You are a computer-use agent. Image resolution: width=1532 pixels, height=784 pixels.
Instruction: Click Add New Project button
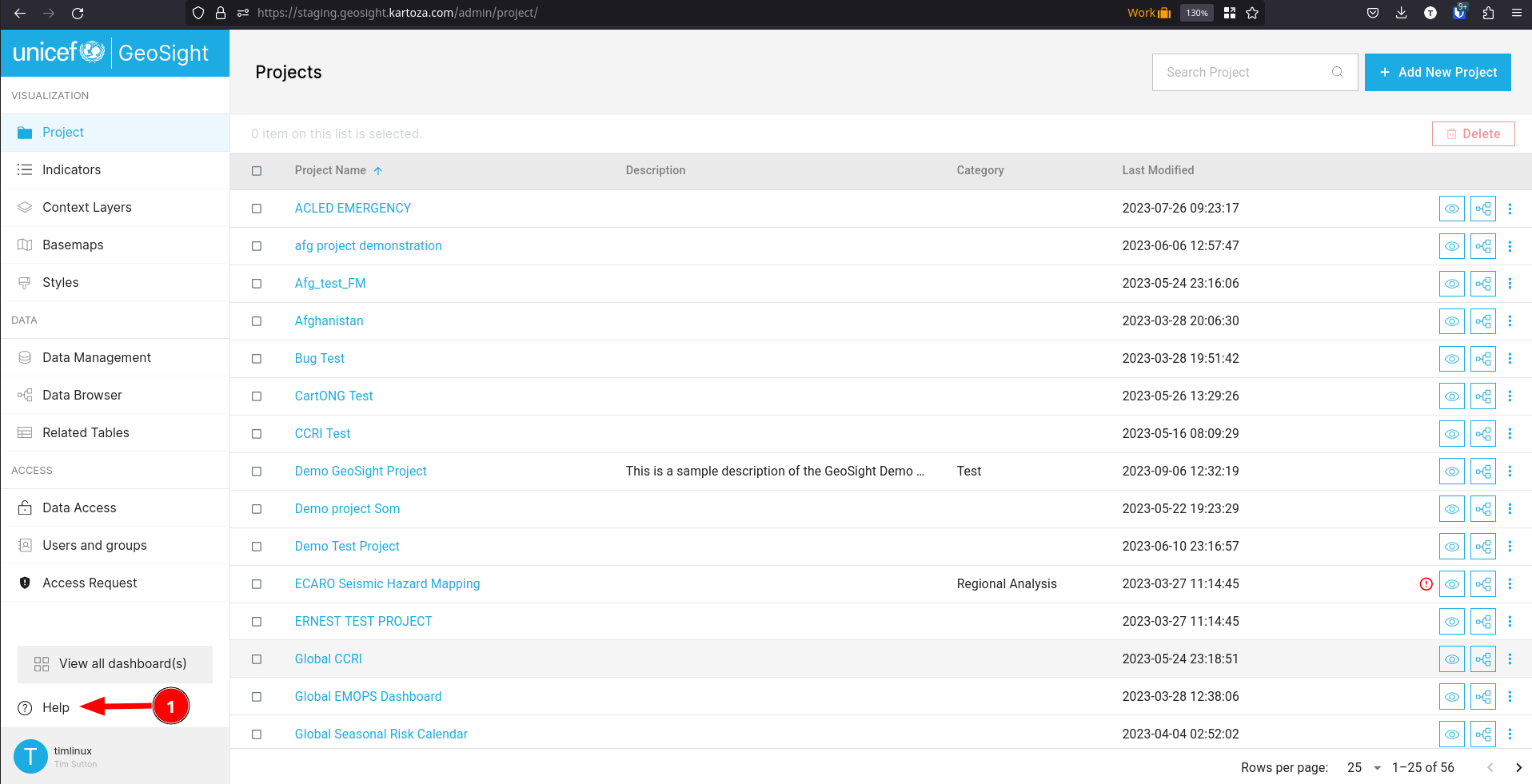(1438, 72)
